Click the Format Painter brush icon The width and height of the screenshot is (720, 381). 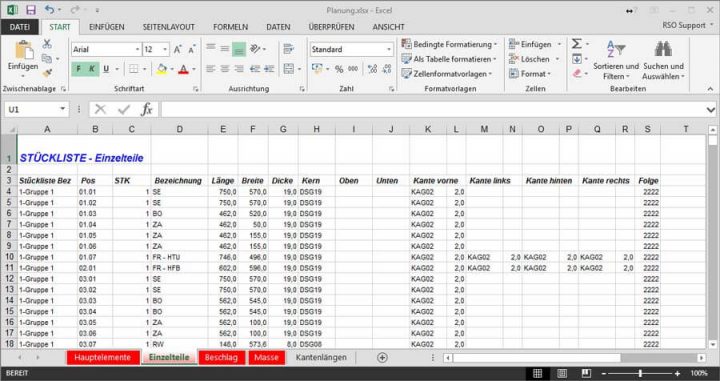(x=47, y=73)
